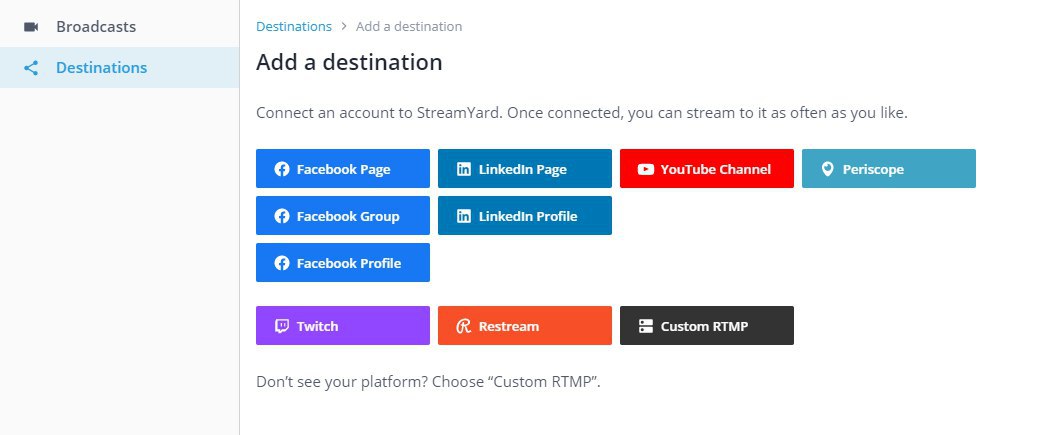Add a YouTube Channel destination

706,168
